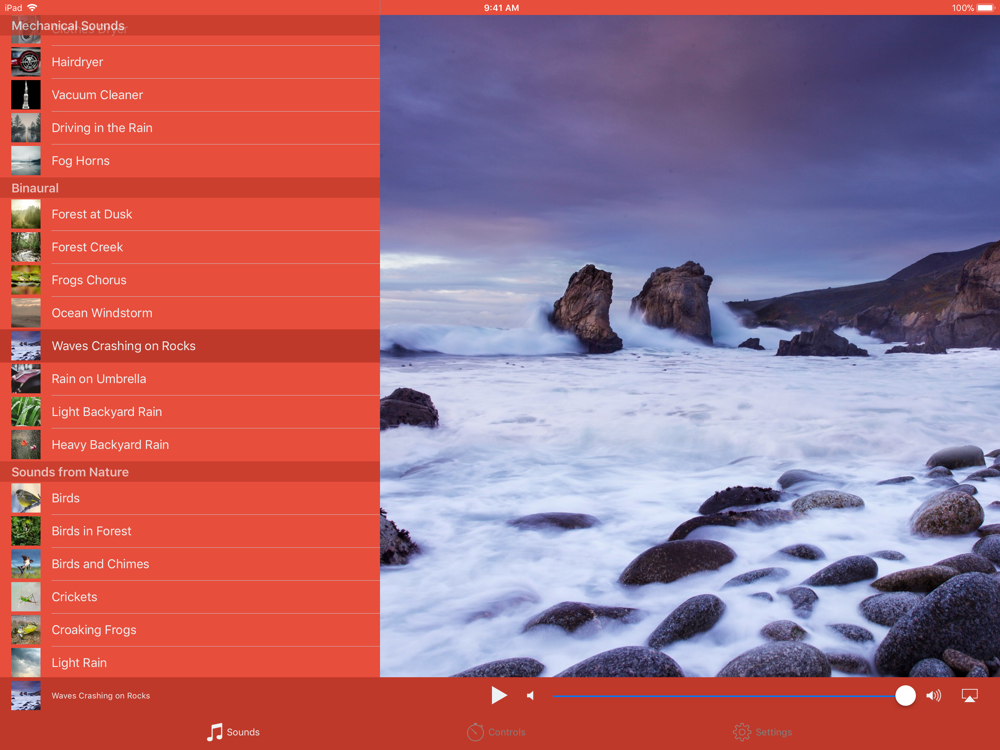Click the volume slider knob
Viewport: 1000px width, 750px height.
[x=905, y=696]
